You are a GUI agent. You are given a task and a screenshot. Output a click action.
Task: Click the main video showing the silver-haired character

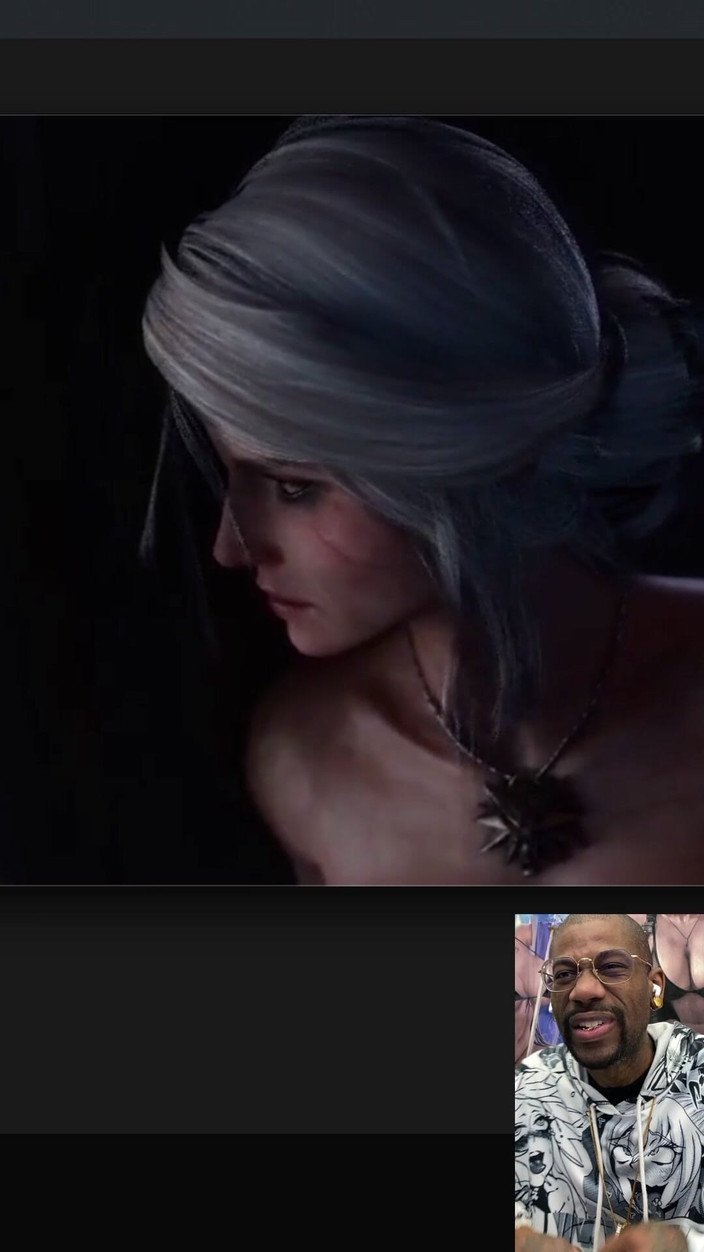[352, 500]
